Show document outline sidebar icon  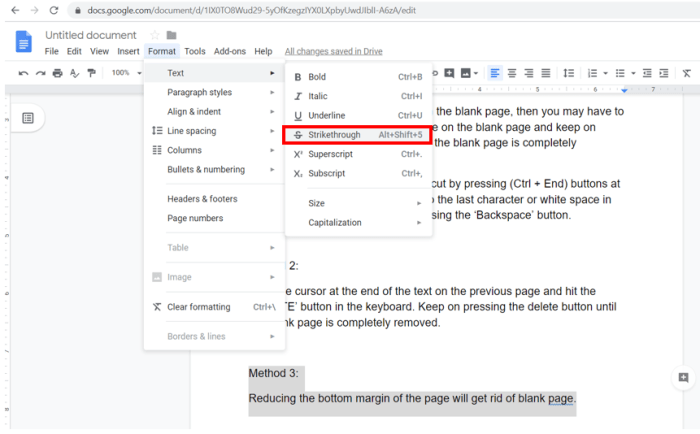(x=28, y=118)
